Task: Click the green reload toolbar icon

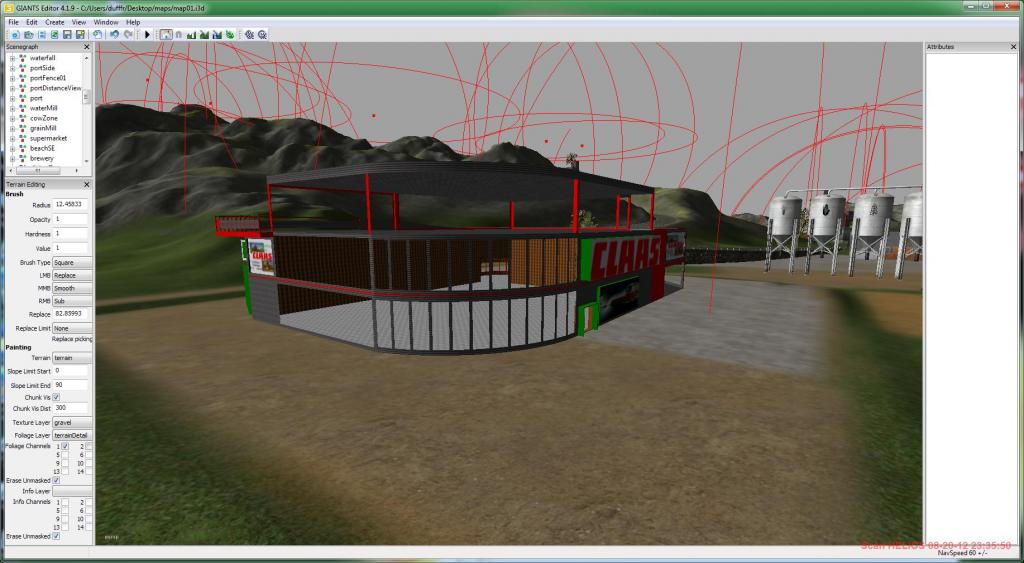Action: tap(55, 35)
